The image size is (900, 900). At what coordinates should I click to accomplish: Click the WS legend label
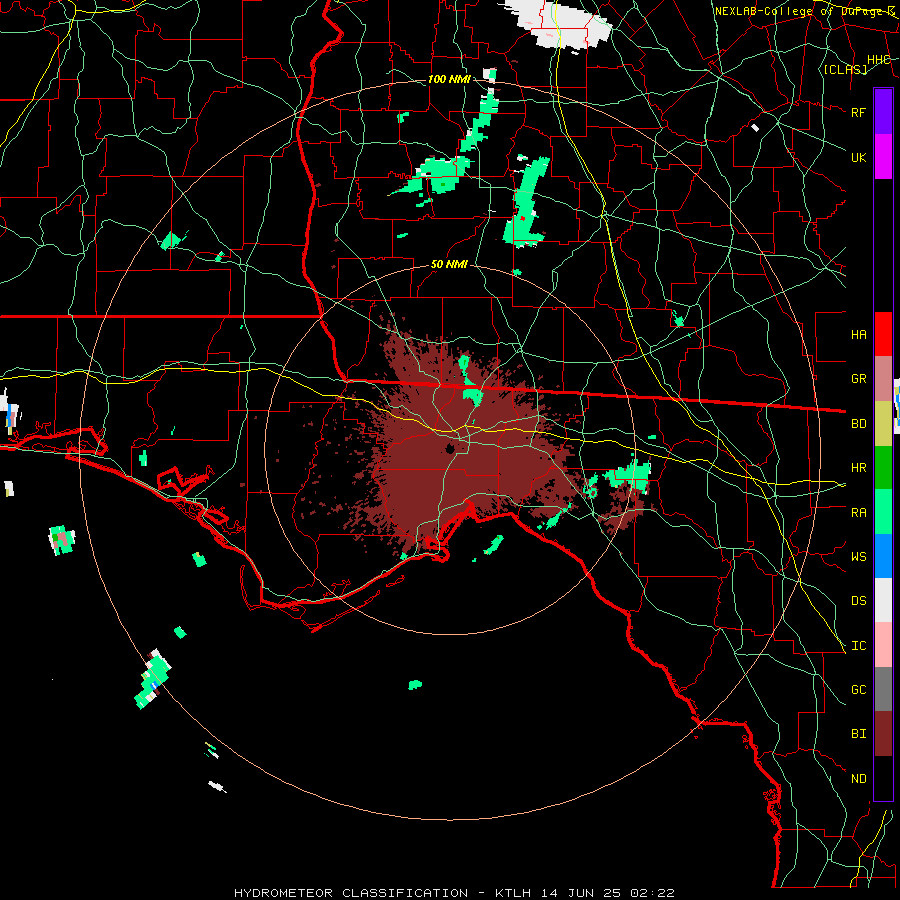858,556
